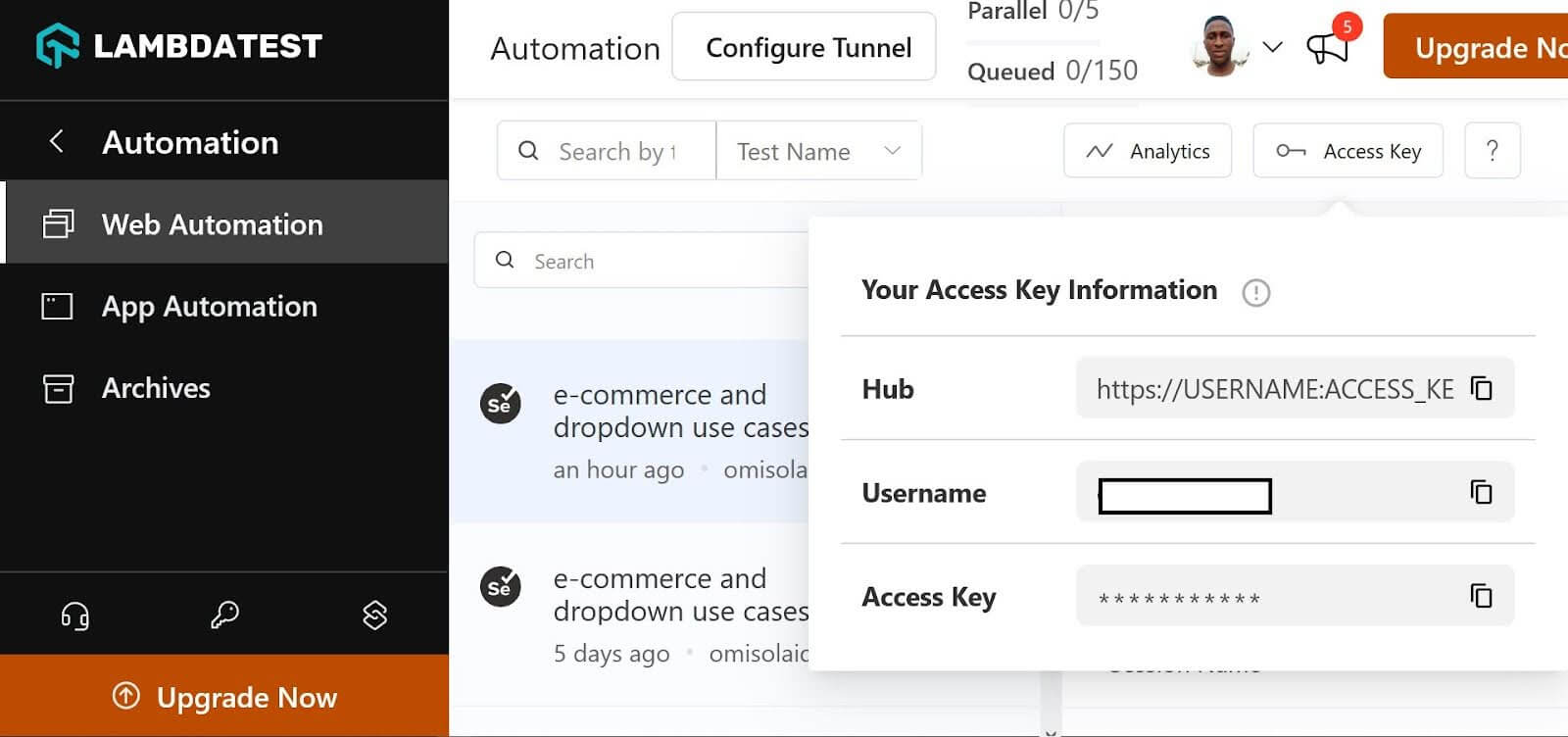The height and width of the screenshot is (737, 1568).
Task: Copy the Hub URL
Action: tap(1481, 388)
